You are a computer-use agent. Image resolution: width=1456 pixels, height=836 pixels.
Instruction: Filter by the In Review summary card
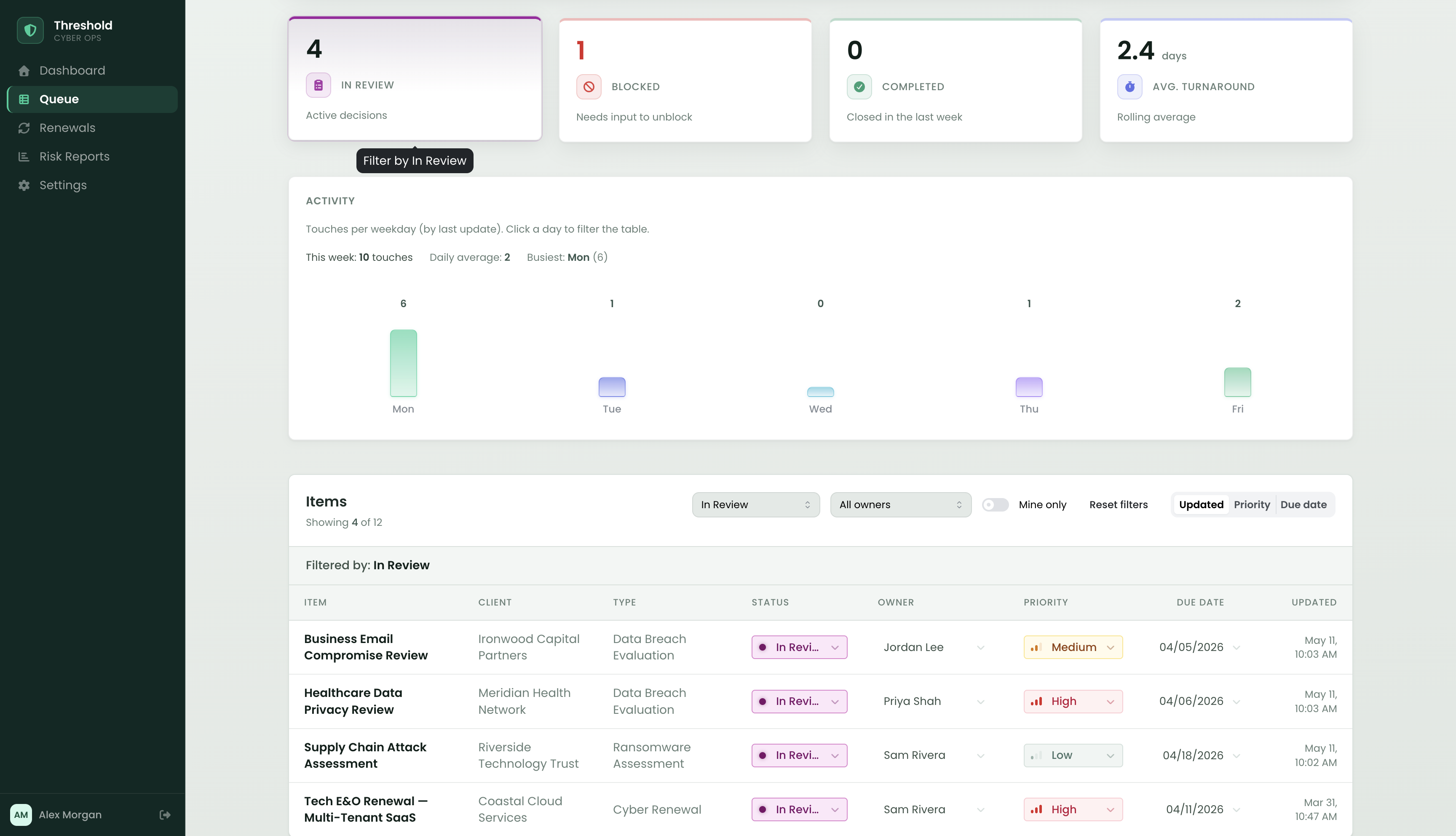coord(415,79)
